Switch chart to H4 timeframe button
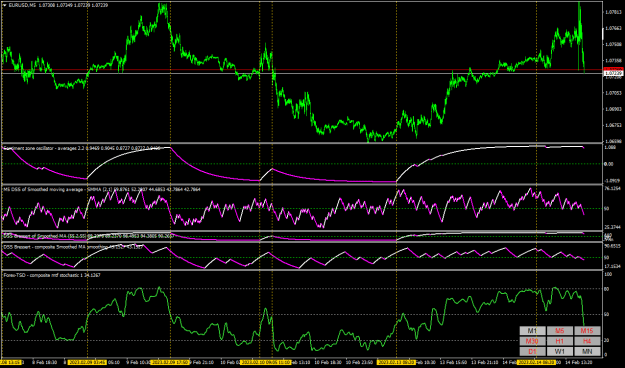The image size is (625, 368). pyautogui.click(x=587, y=341)
